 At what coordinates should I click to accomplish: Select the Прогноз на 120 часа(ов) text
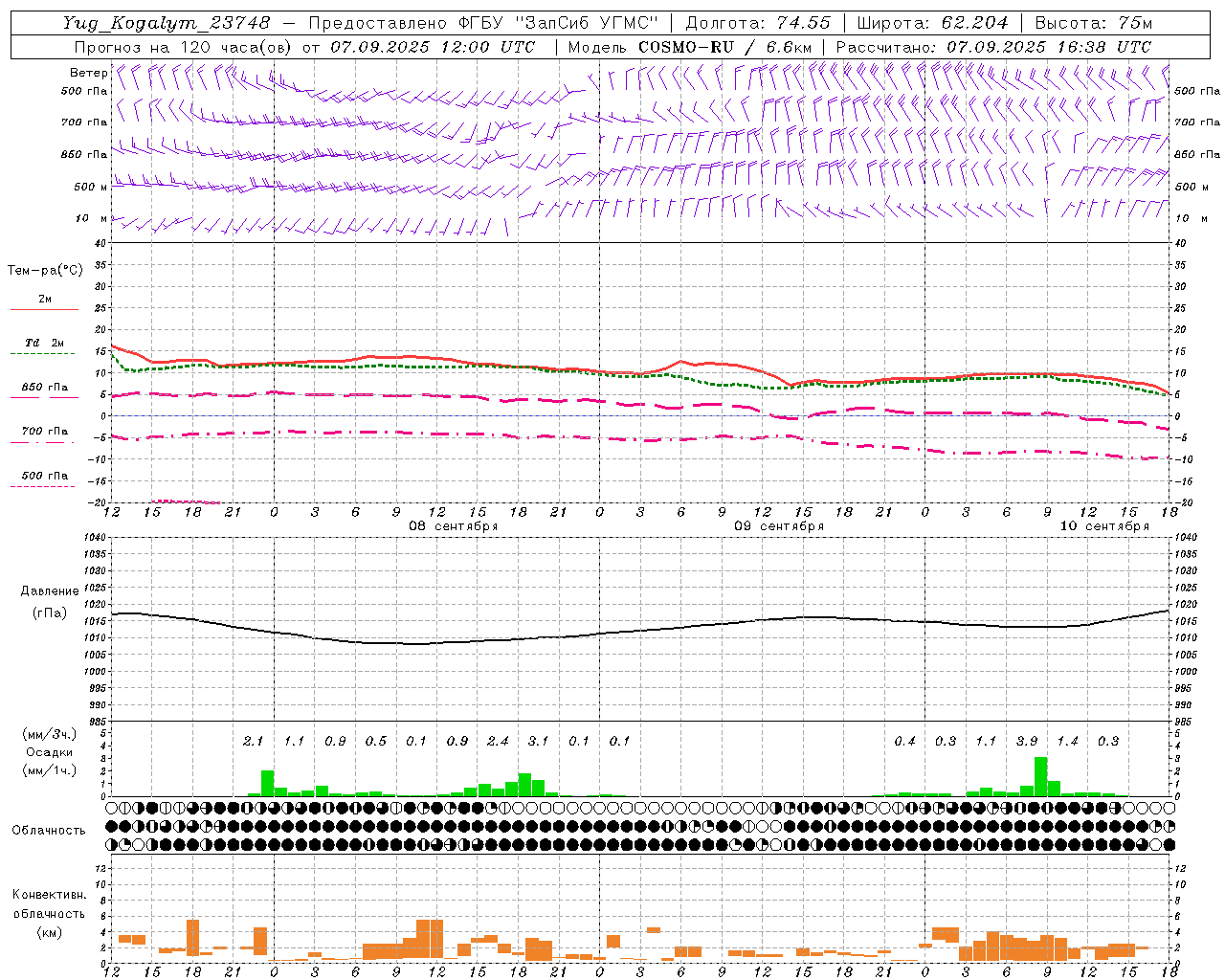click(x=185, y=47)
